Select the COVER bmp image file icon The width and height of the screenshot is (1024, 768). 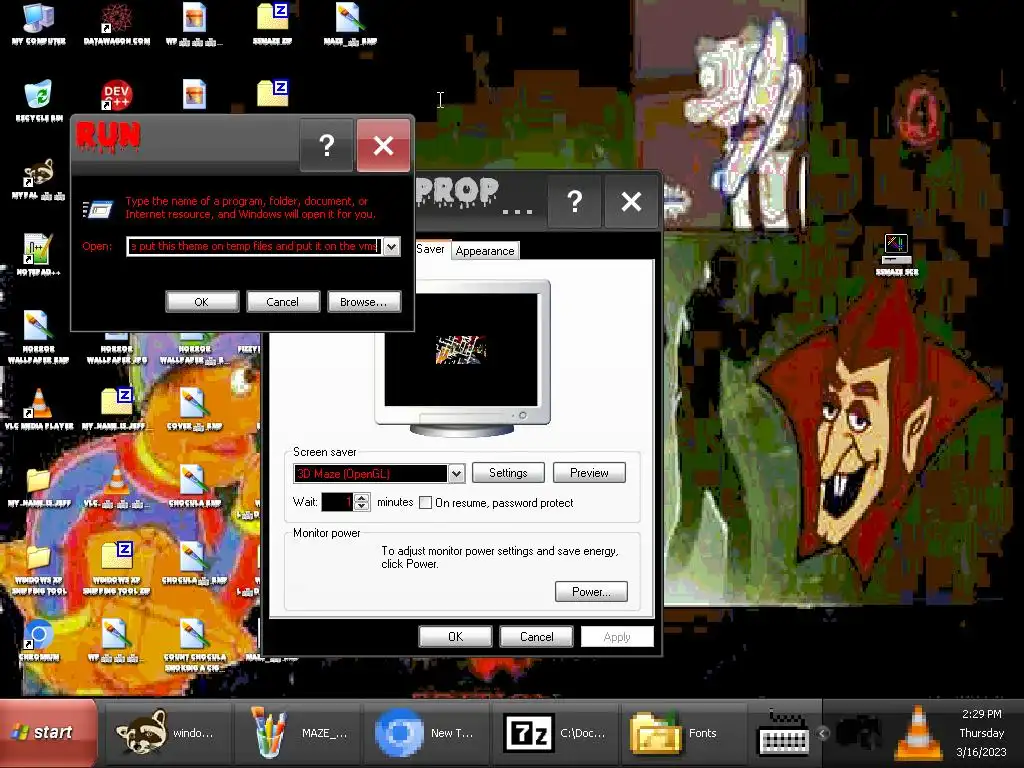[193, 409]
